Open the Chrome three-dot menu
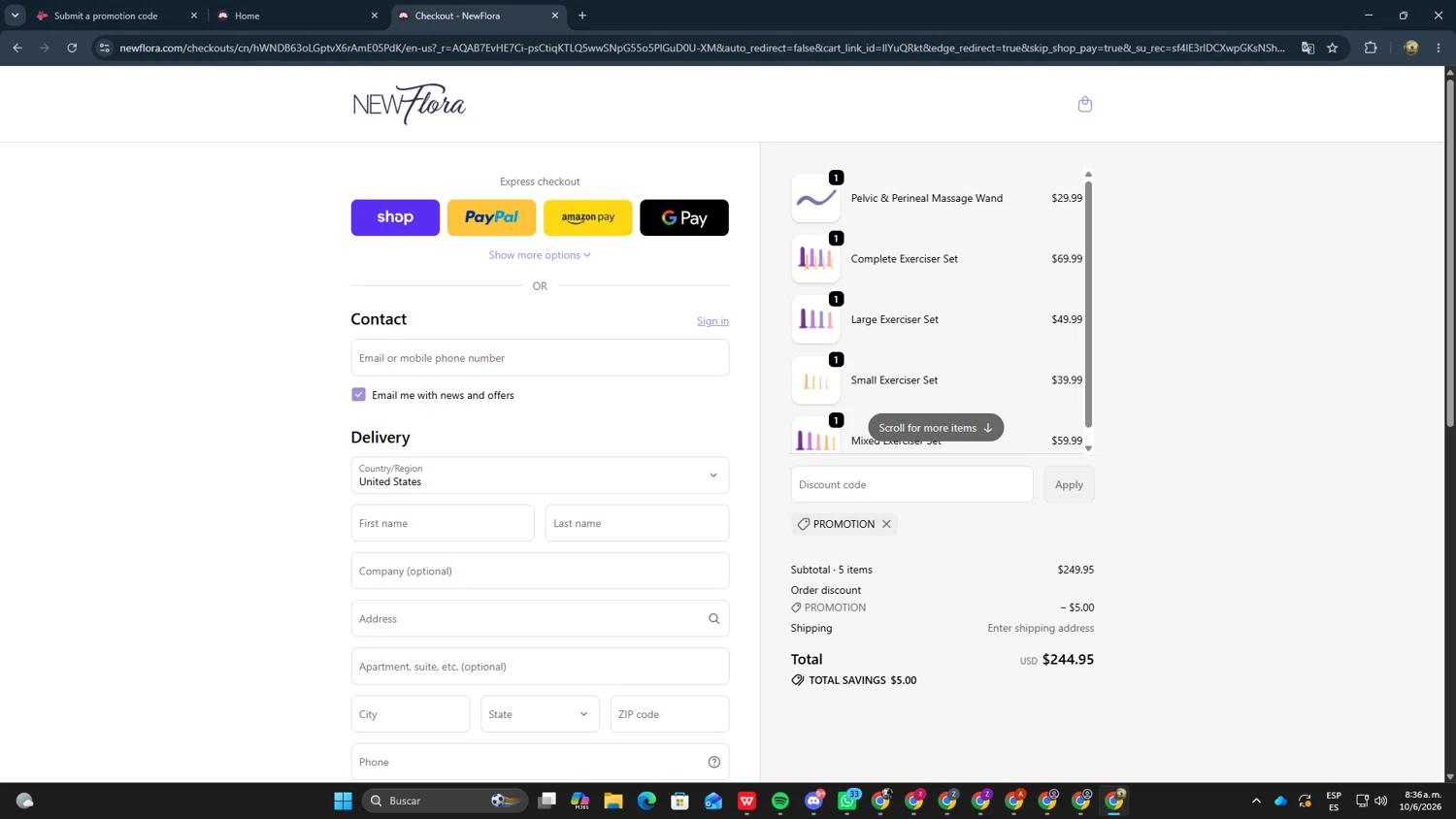Image resolution: width=1456 pixels, height=819 pixels. [x=1439, y=48]
